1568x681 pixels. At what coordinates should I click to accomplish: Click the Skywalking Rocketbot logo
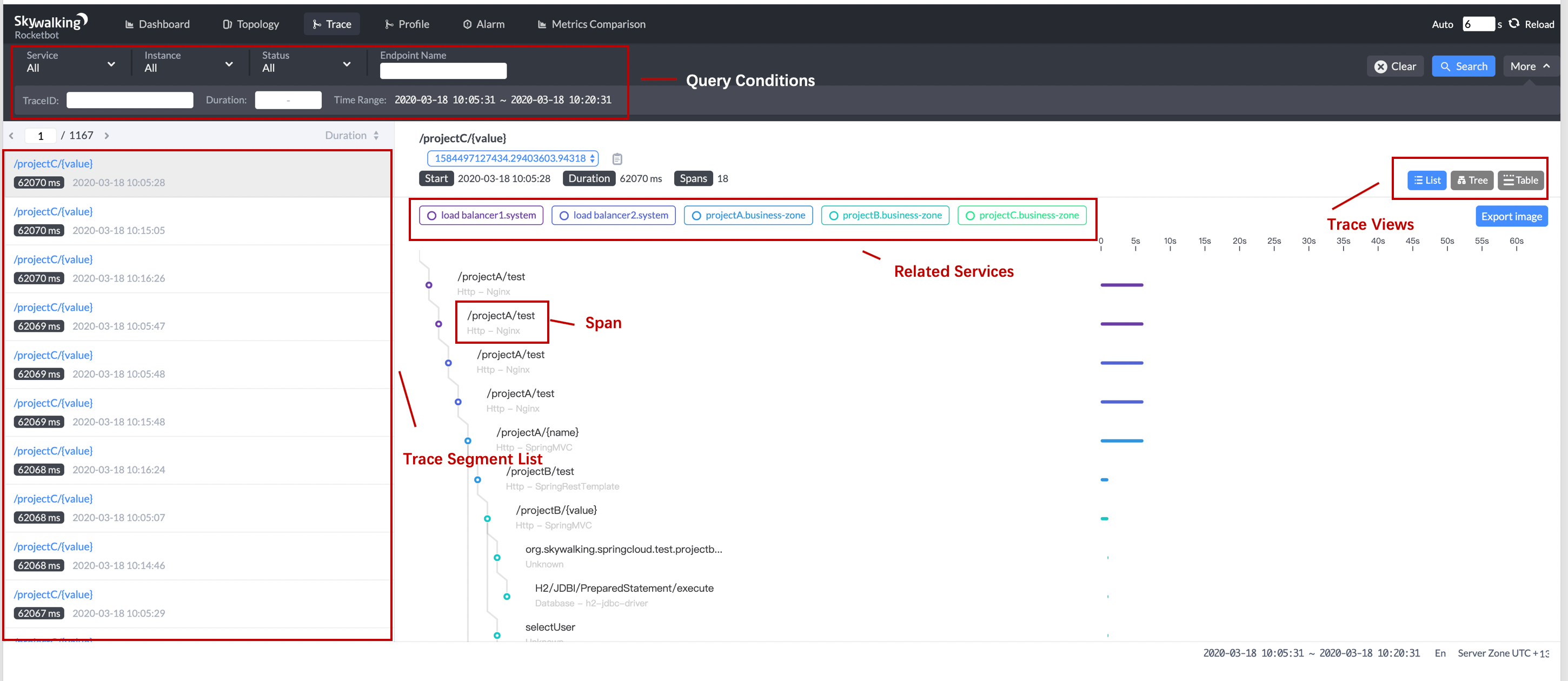pyautogui.click(x=50, y=26)
